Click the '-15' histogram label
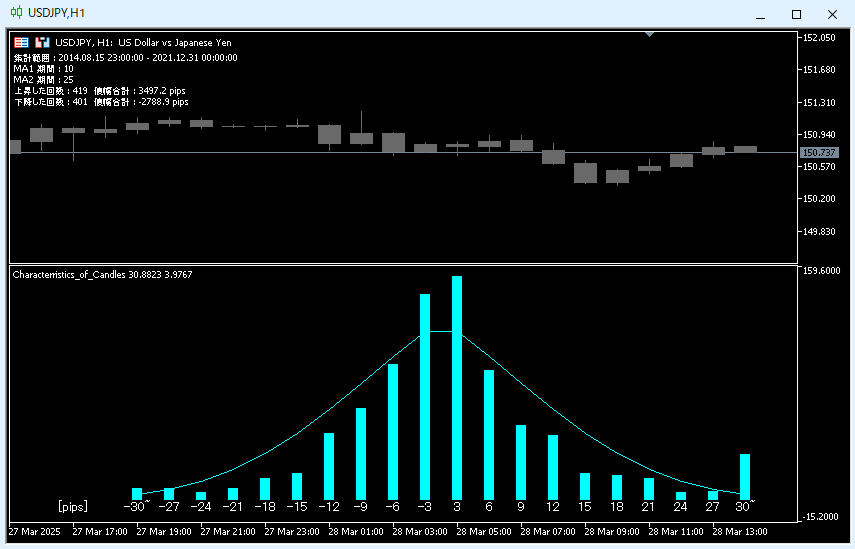 pos(297,507)
